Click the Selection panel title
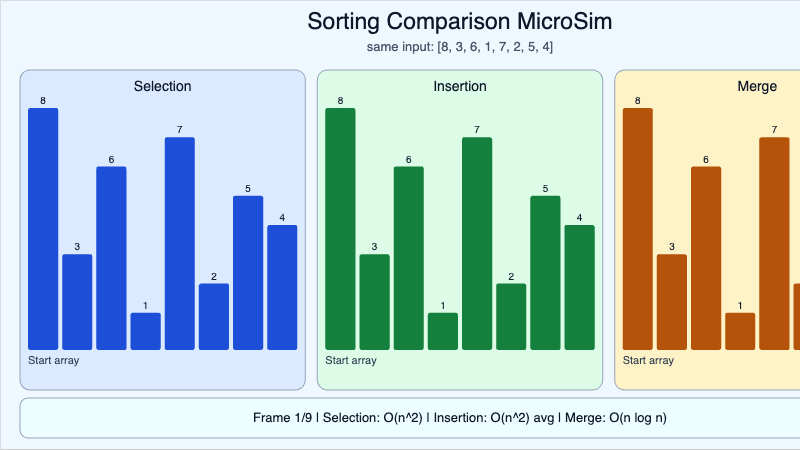This screenshot has width=800, height=450. click(x=162, y=87)
